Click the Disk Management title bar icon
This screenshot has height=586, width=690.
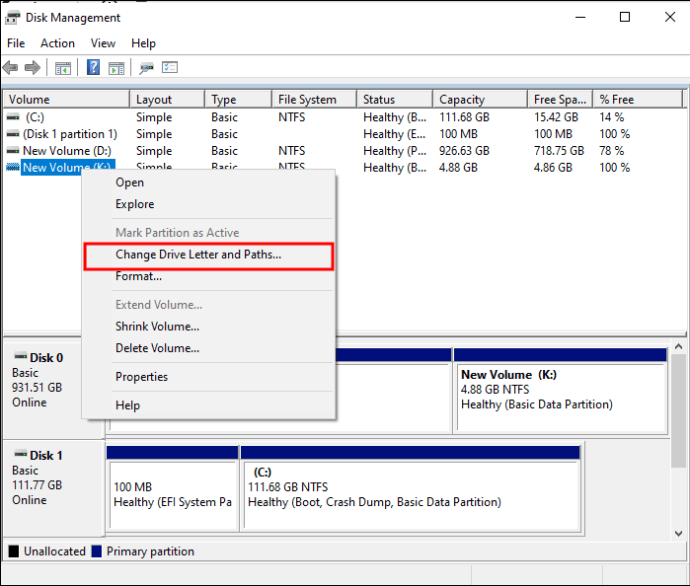[12, 17]
